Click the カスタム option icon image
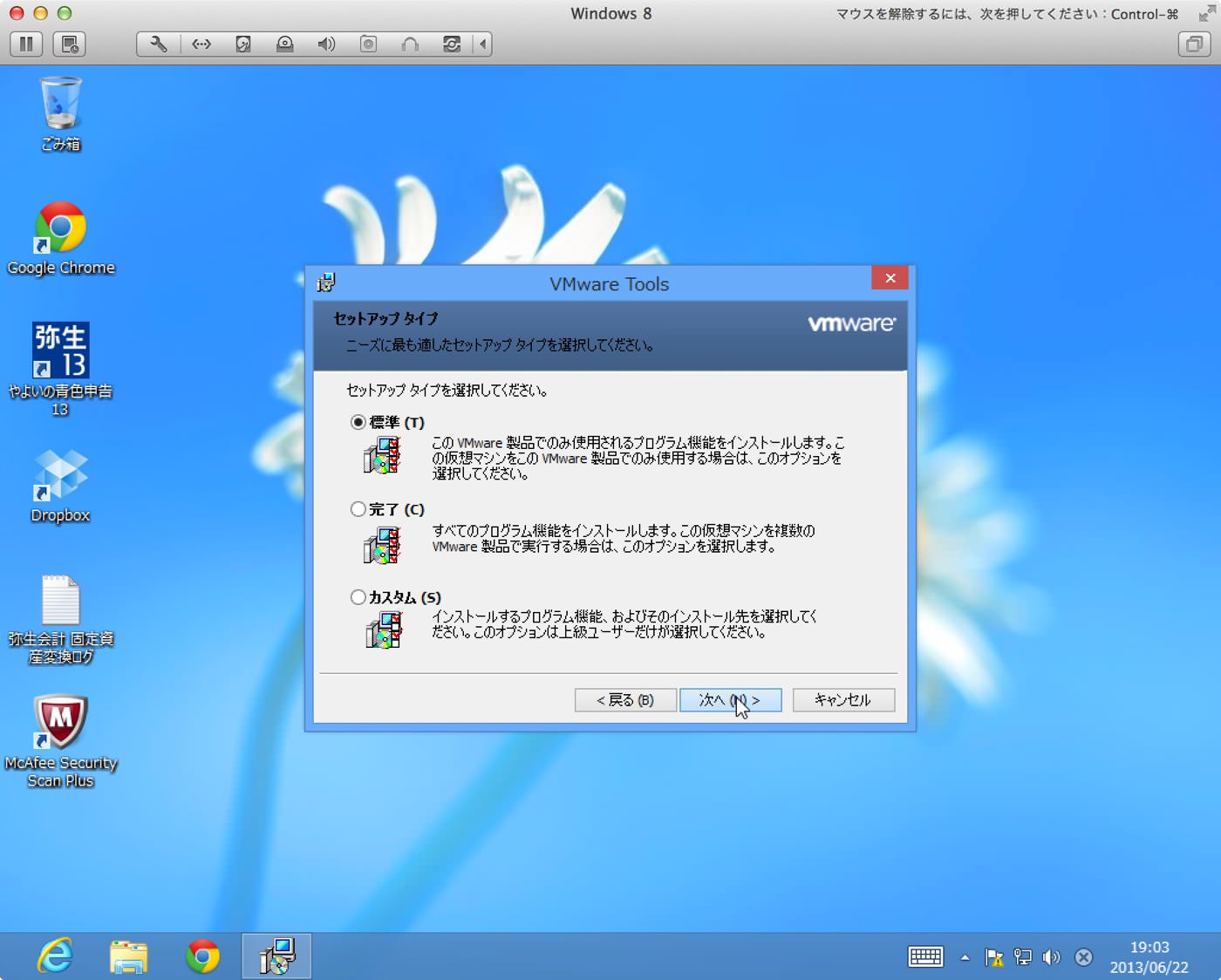The image size is (1221, 980). click(384, 630)
